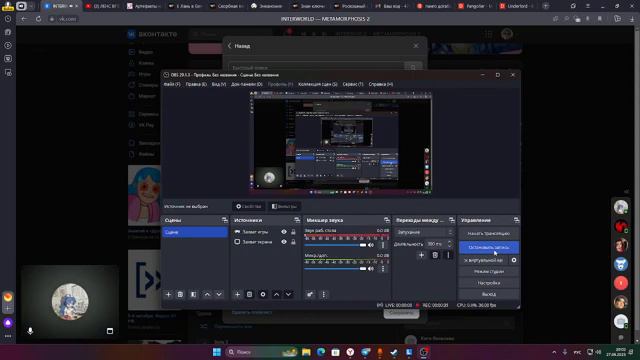Click taskbar search box Поиск
The image size is (640, 360).
tap(262, 352)
